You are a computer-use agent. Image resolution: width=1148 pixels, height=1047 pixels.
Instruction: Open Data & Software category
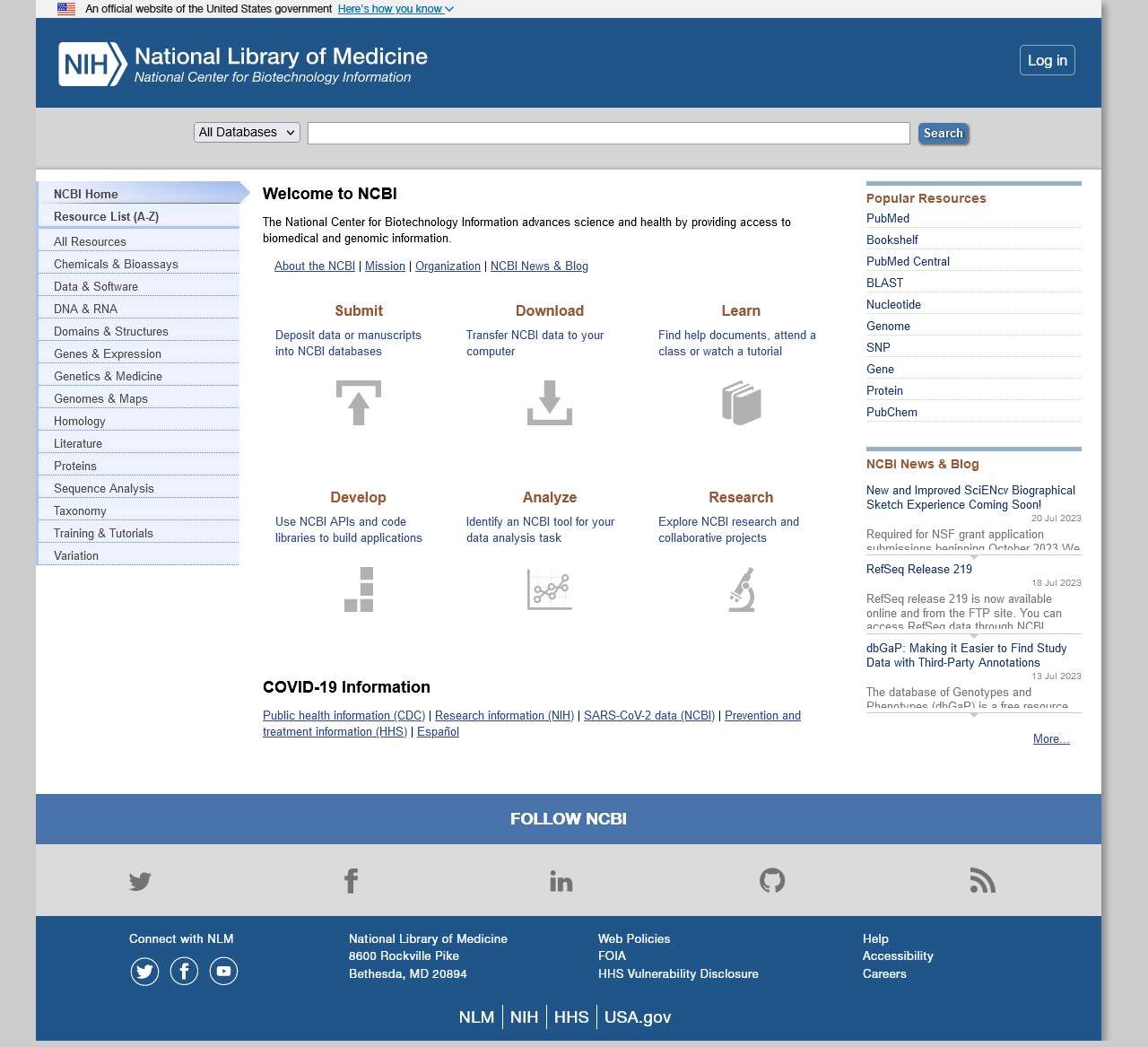139,286
